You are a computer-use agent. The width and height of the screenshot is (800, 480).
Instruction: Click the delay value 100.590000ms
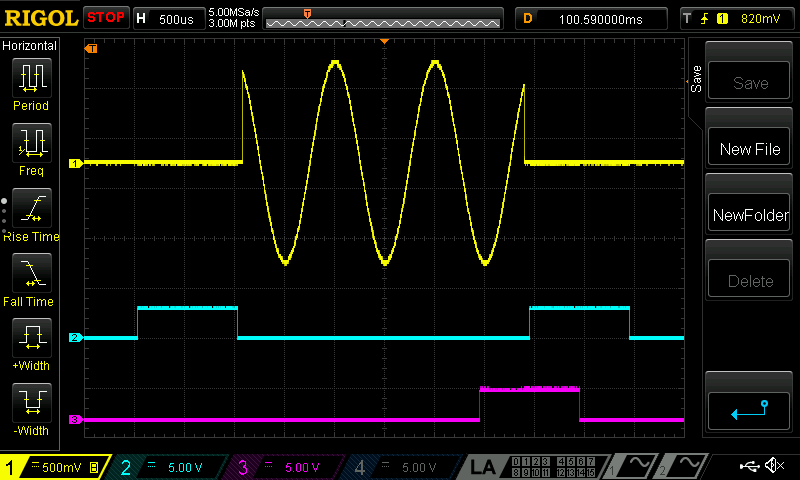pyautogui.click(x=601, y=20)
